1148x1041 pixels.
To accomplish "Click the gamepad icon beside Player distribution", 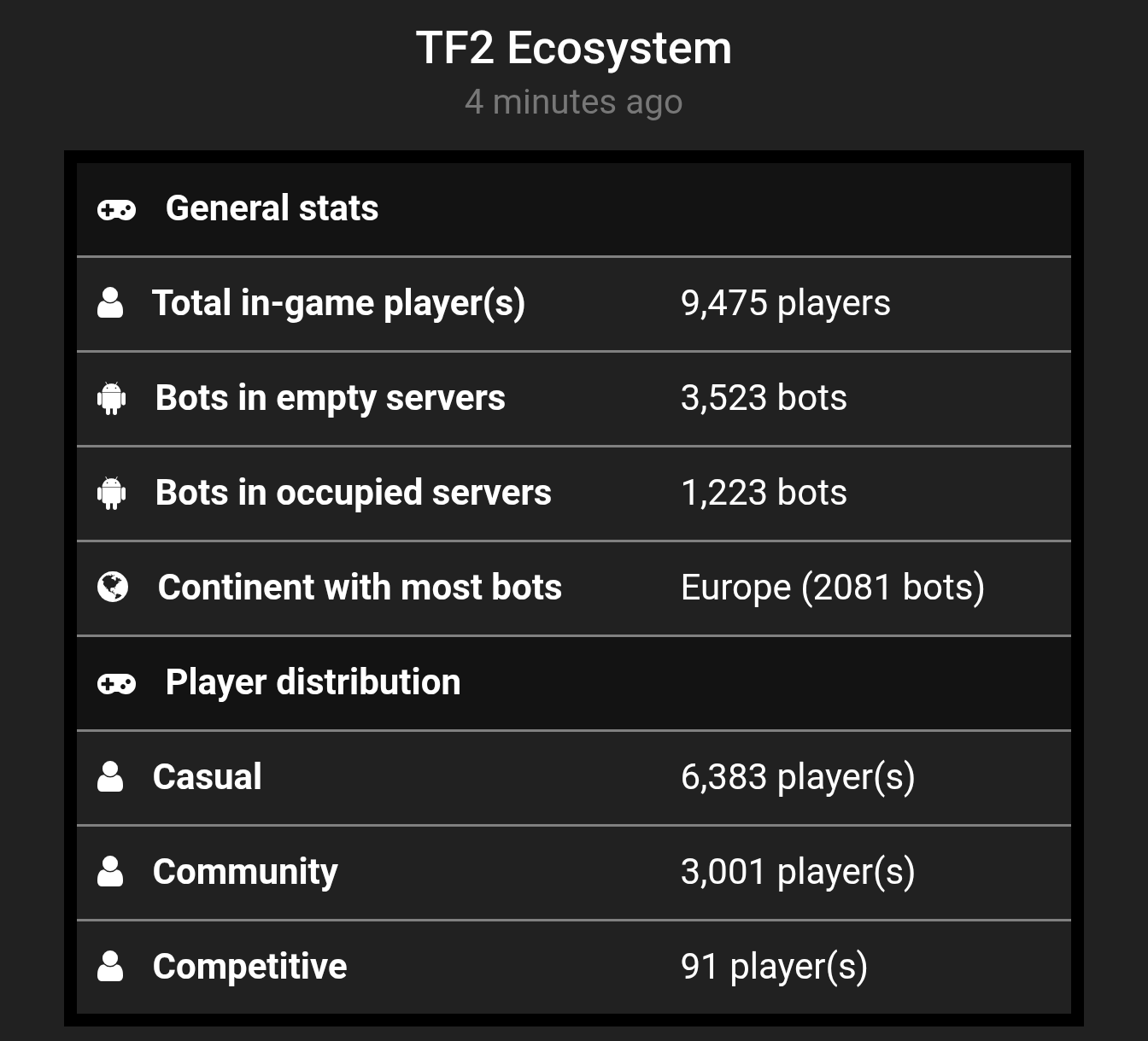I will pos(116,683).
